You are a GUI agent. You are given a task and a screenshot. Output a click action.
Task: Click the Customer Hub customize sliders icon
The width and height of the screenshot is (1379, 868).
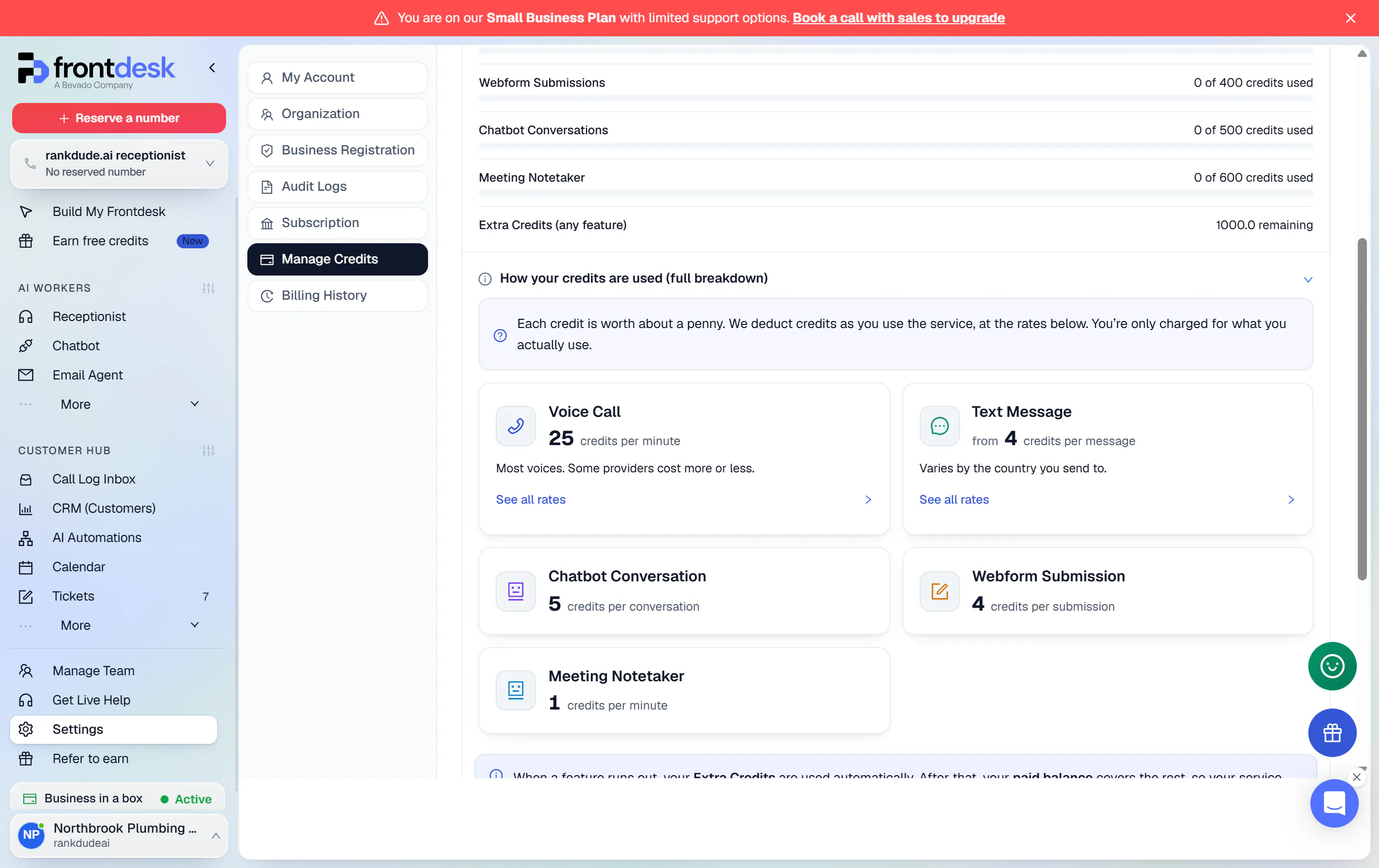(x=208, y=451)
